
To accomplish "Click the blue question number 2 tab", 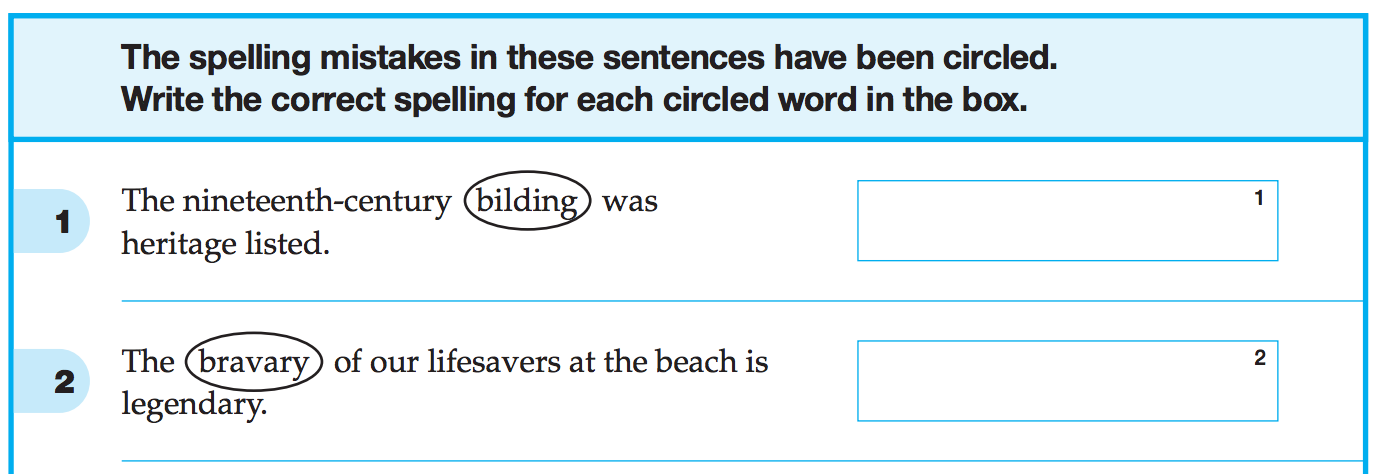I will tap(62, 381).
